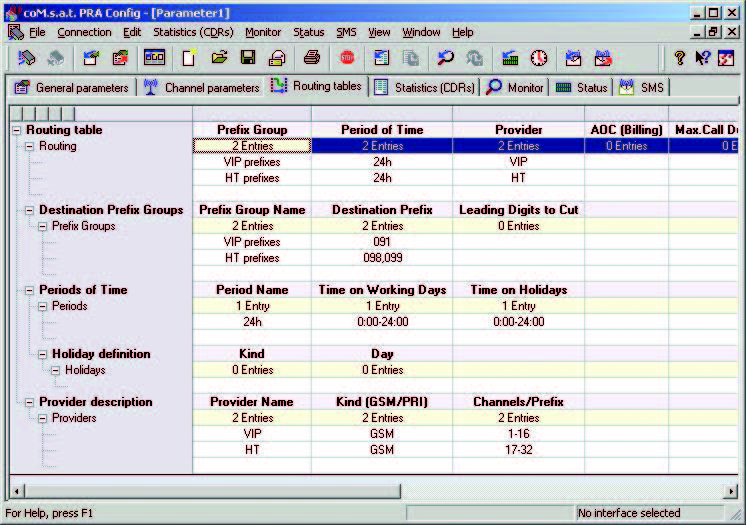The height and width of the screenshot is (525, 746).
Task: Collapse the Periods of Time node
Action: click(29, 290)
